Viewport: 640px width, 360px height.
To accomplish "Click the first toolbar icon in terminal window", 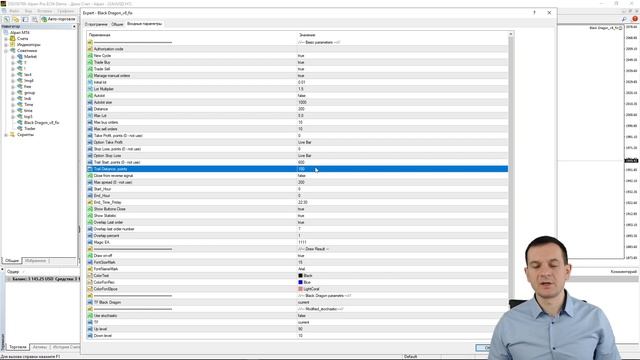I will click(6, 19).
